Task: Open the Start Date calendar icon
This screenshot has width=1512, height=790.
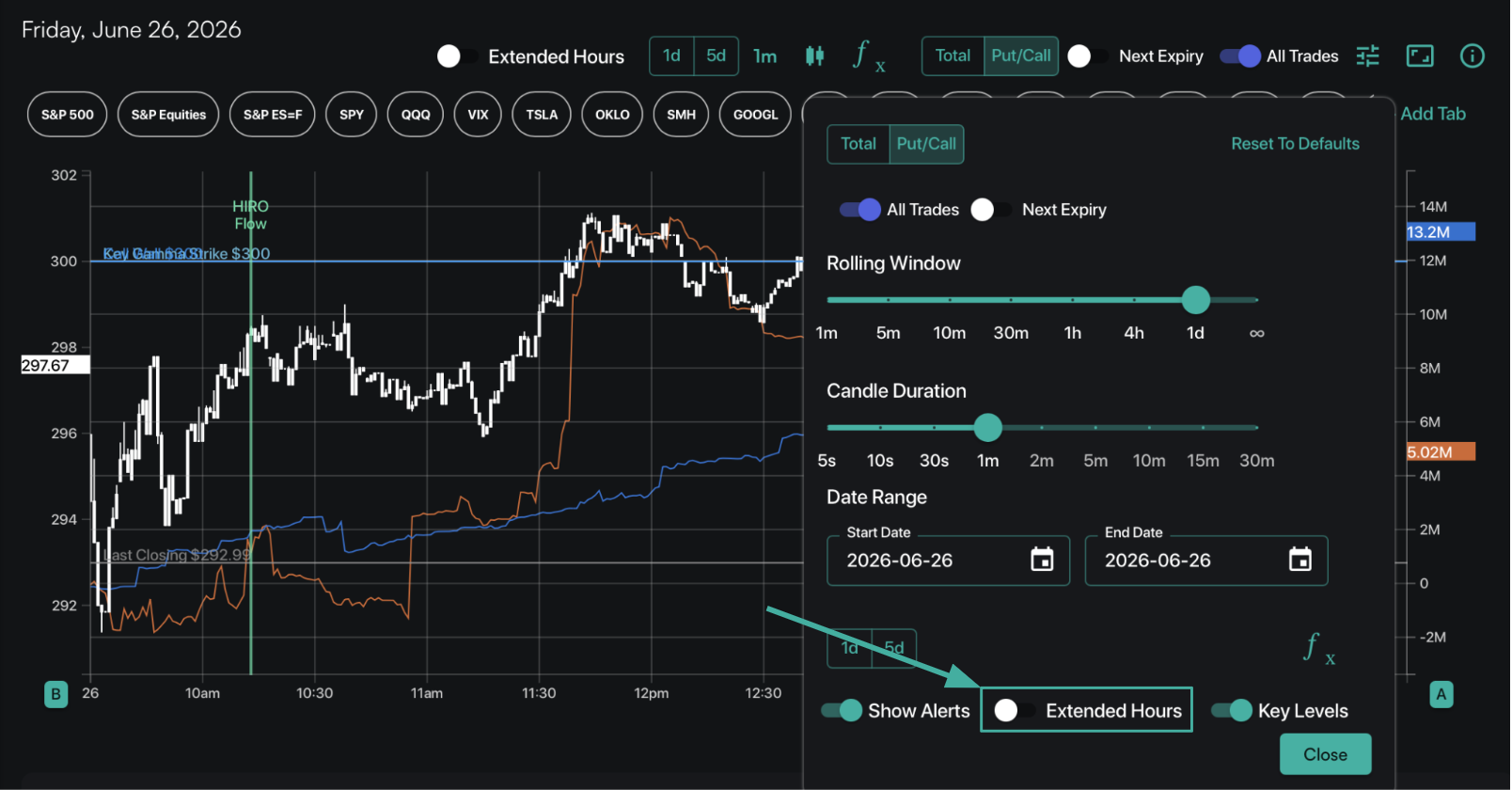Action: pyautogui.click(x=1042, y=560)
